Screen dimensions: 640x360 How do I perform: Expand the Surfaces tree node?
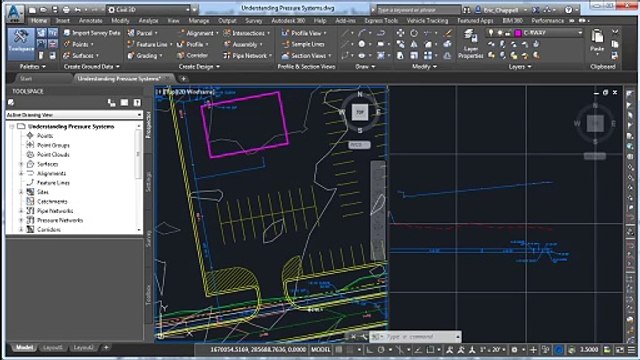pyautogui.click(x=21, y=164)
